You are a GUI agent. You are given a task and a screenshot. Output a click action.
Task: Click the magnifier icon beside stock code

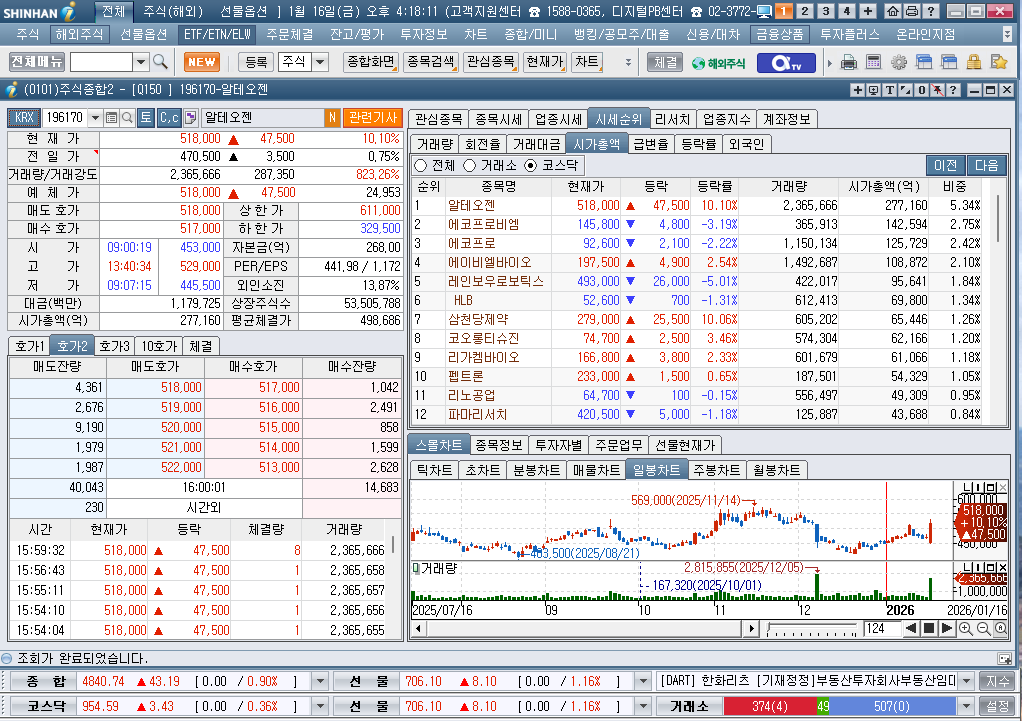pos(128,117)
